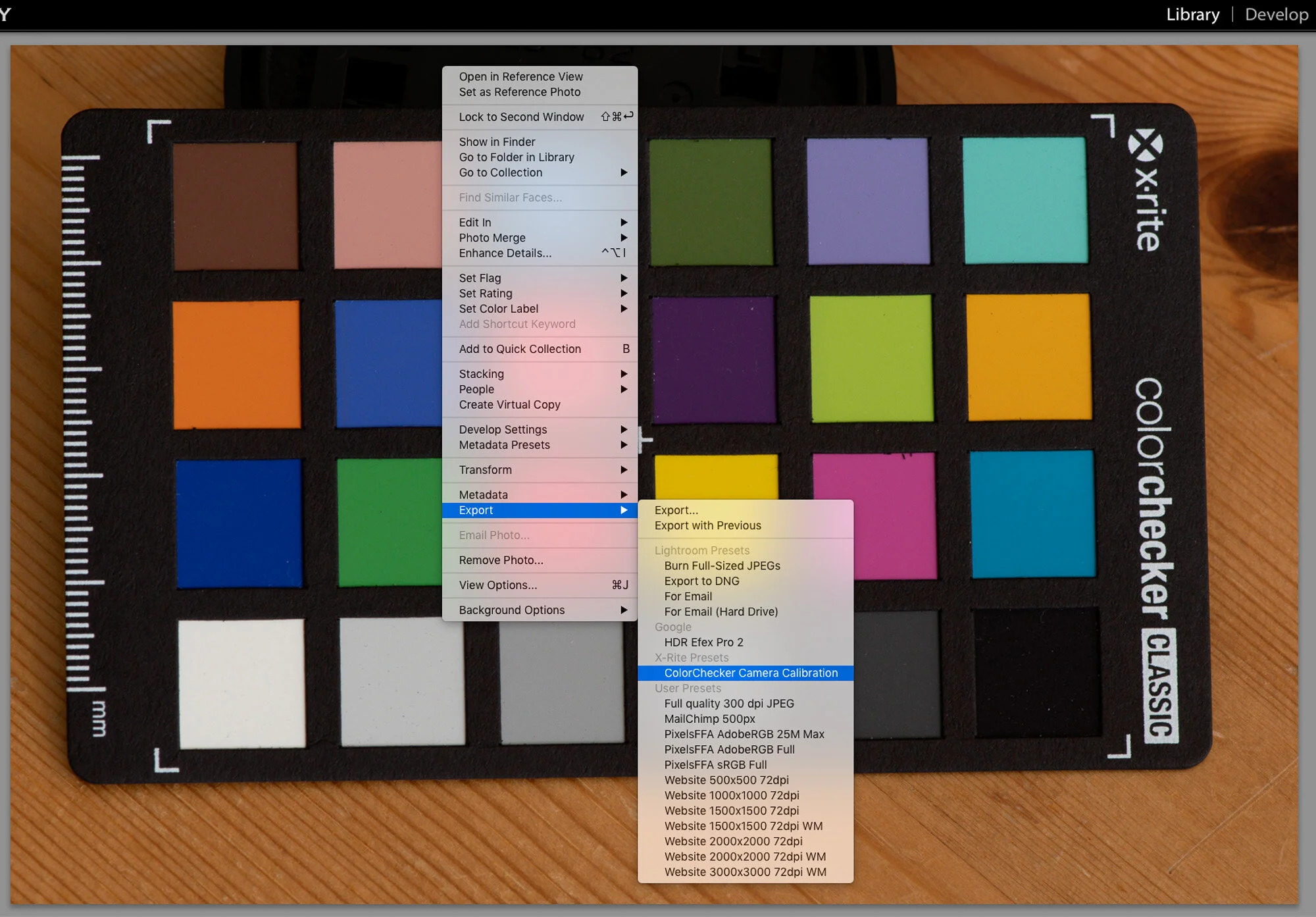Choose Website 2000x2000 72dpi WM preset
Image resolution: width=1316 pixels, height=917 pixels.
pyautogui.click(x=746, y=856)
